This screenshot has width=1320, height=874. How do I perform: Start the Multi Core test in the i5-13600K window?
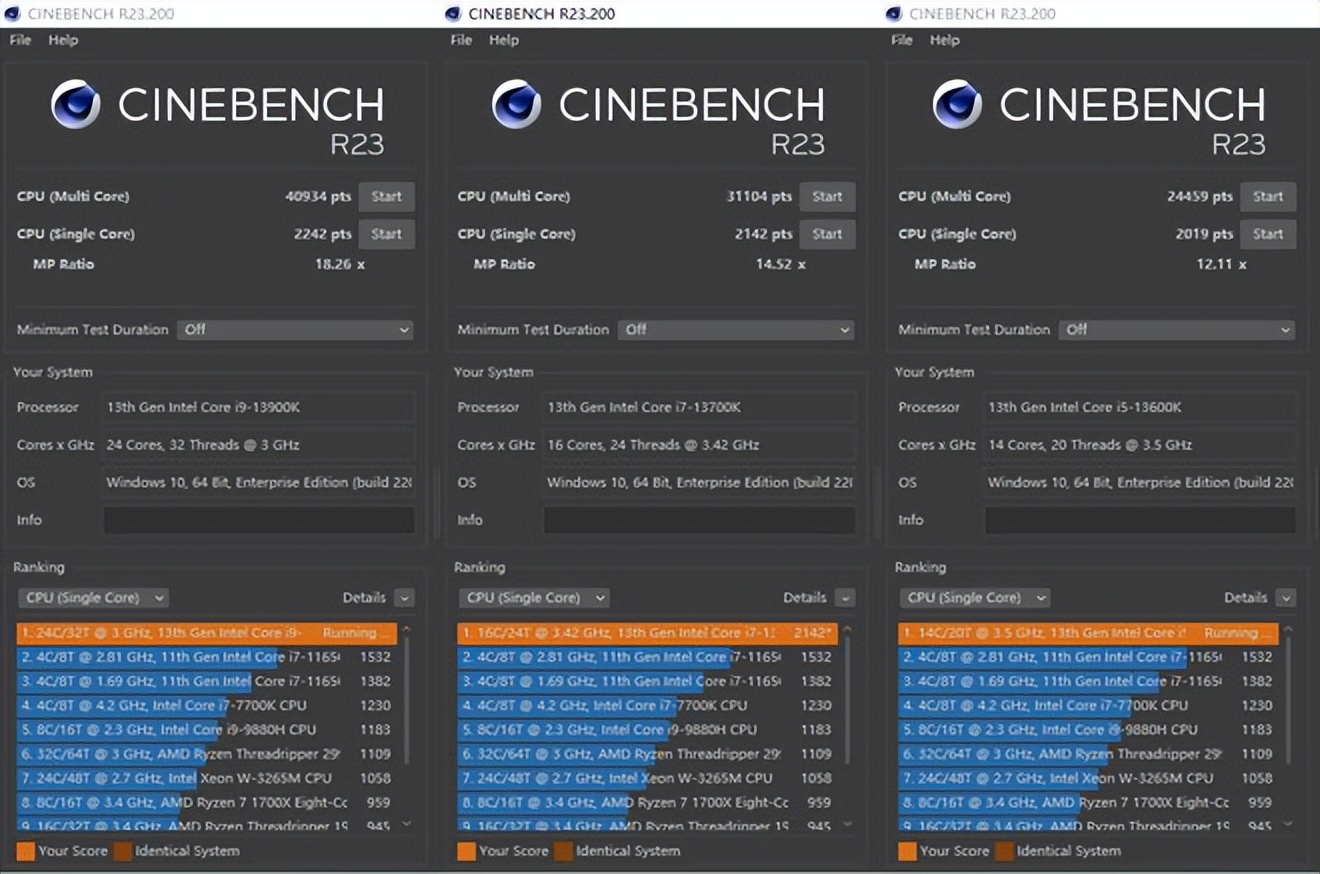(1267, 197)
